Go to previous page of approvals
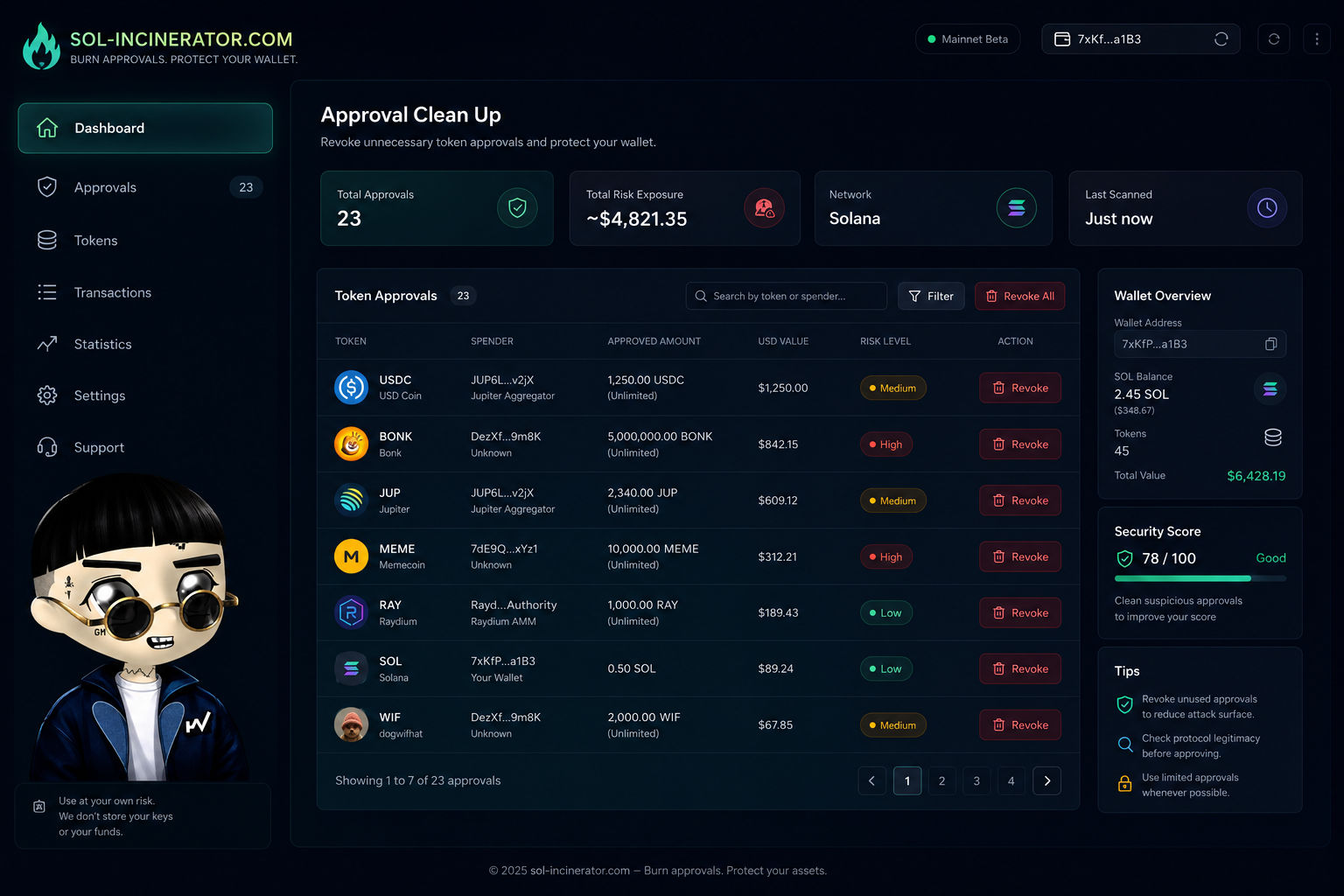 pos(871,780)
